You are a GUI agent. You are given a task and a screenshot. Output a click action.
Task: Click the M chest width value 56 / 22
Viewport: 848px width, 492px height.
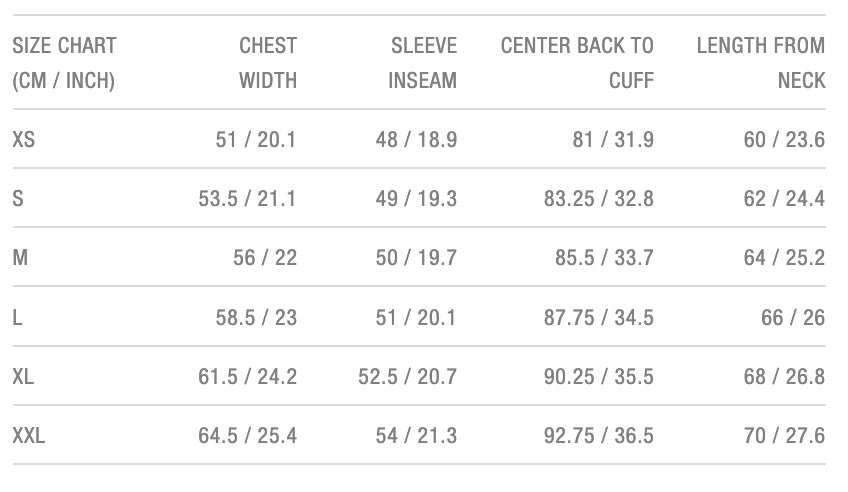point(265,258)
